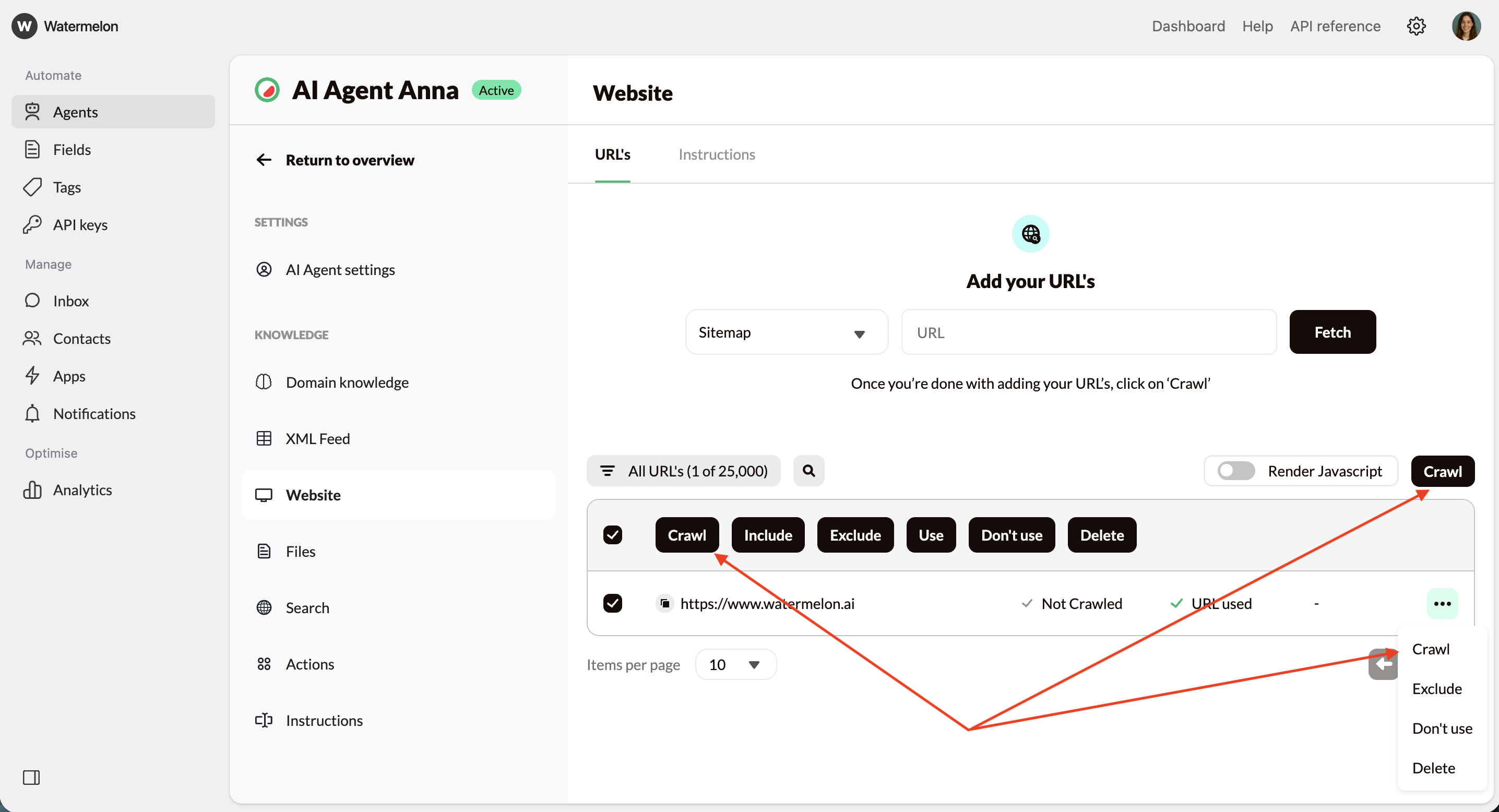Open the three-dot menu for watermelon.ai

[1442, 603]
